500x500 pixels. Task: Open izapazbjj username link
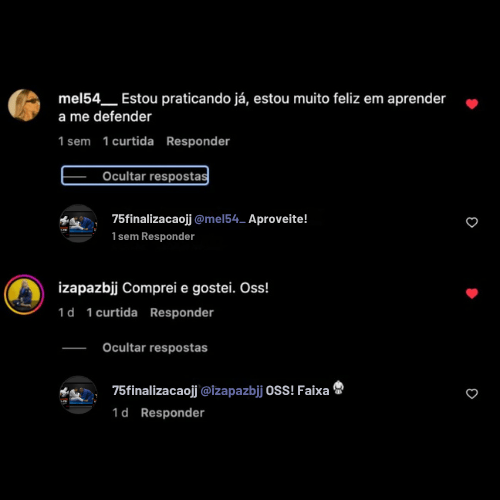click(x=88, y=288)
